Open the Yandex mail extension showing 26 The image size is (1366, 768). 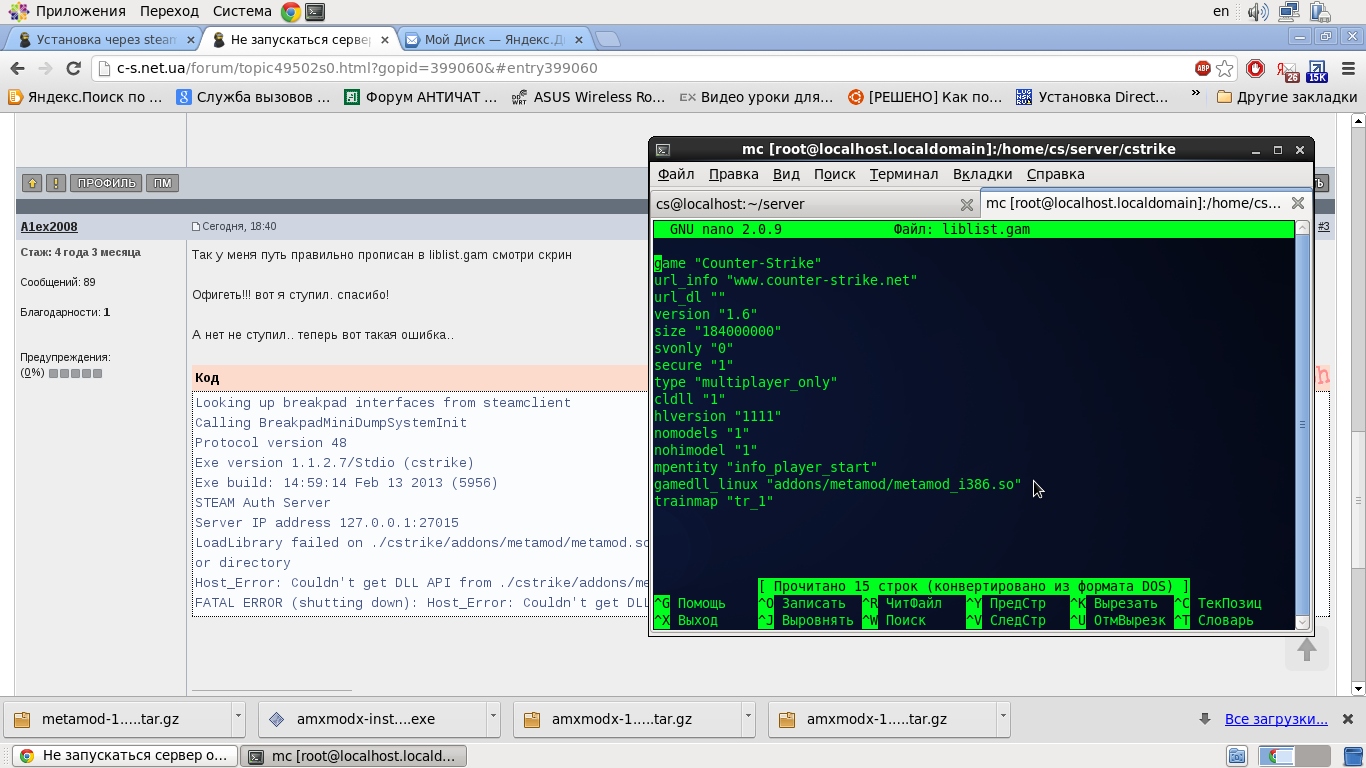pos(1287,69)
